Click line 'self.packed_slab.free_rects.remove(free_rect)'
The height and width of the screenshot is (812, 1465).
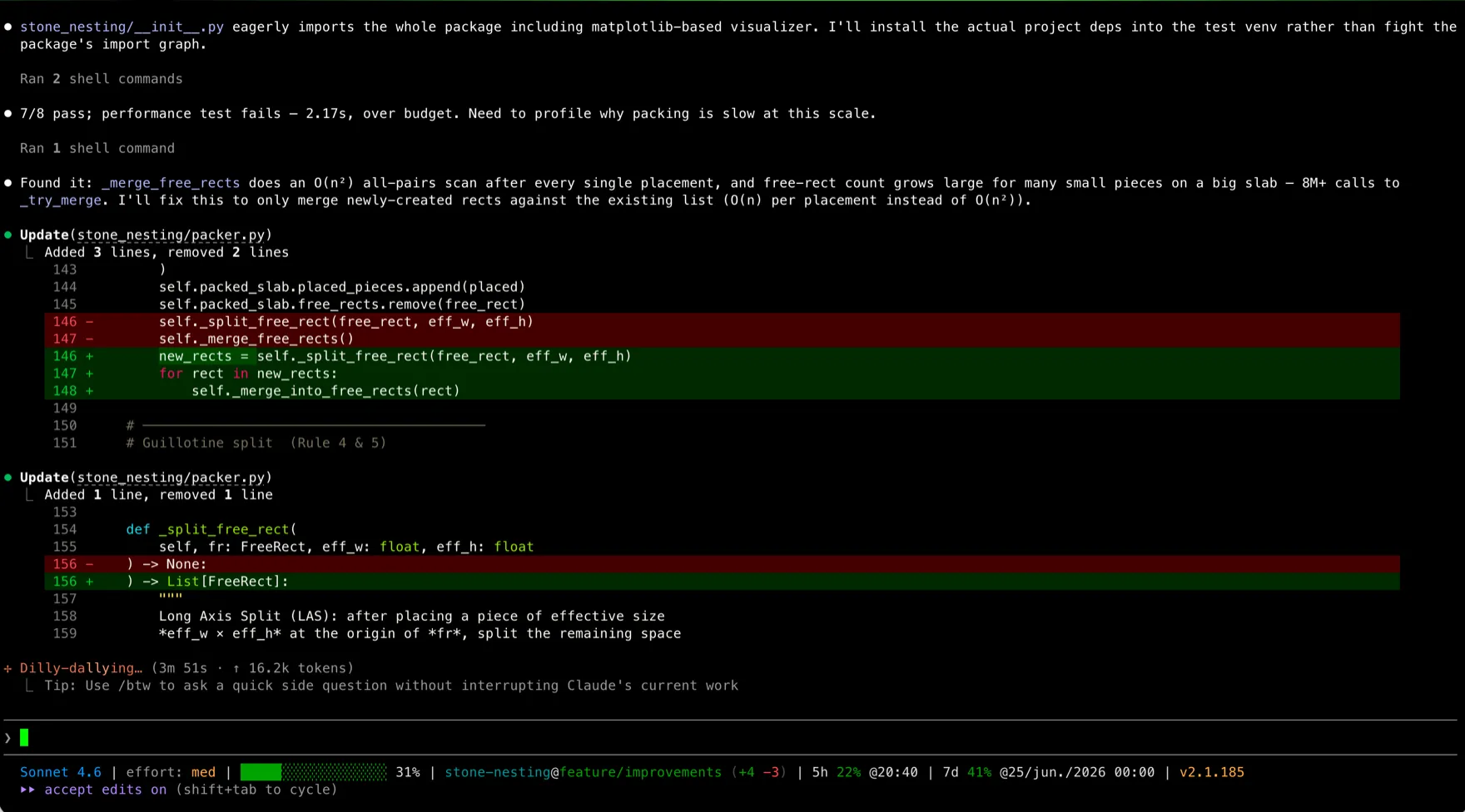tap(342, 304)
